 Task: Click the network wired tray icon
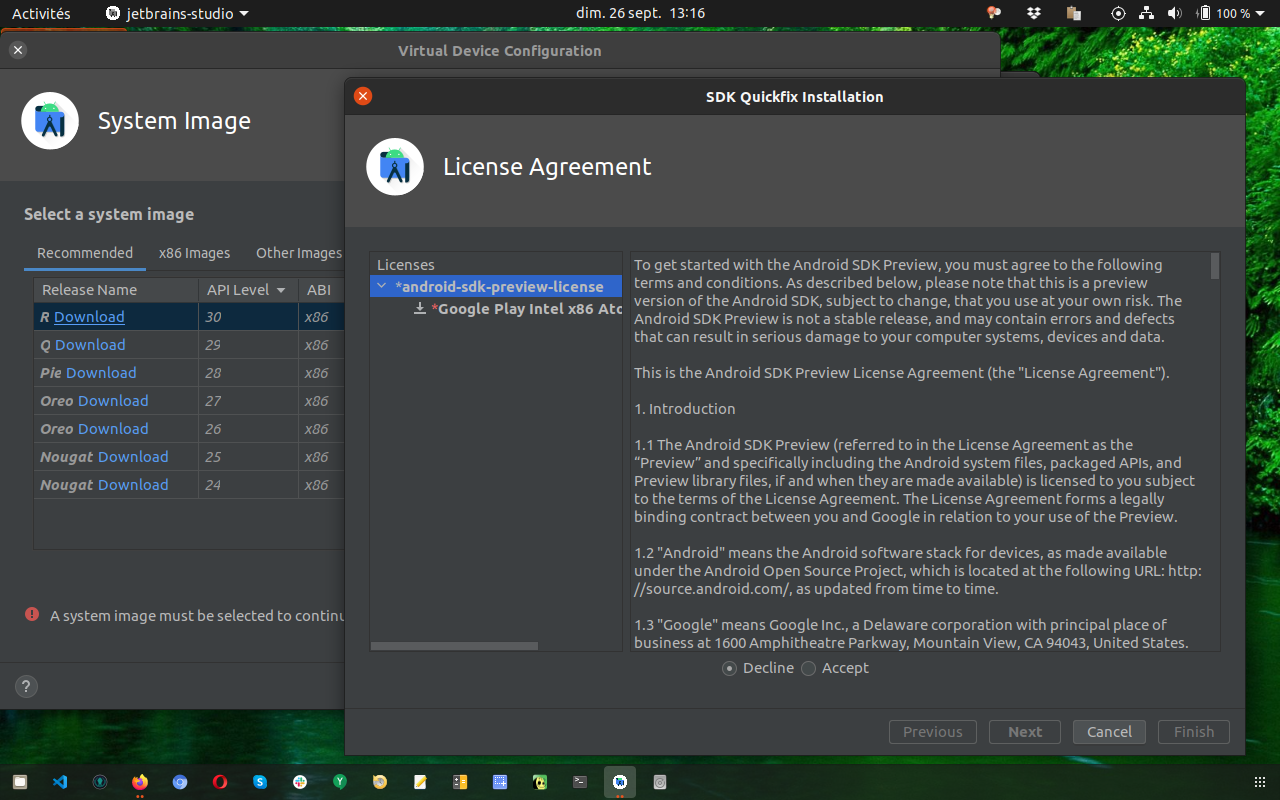point(1147,13)
